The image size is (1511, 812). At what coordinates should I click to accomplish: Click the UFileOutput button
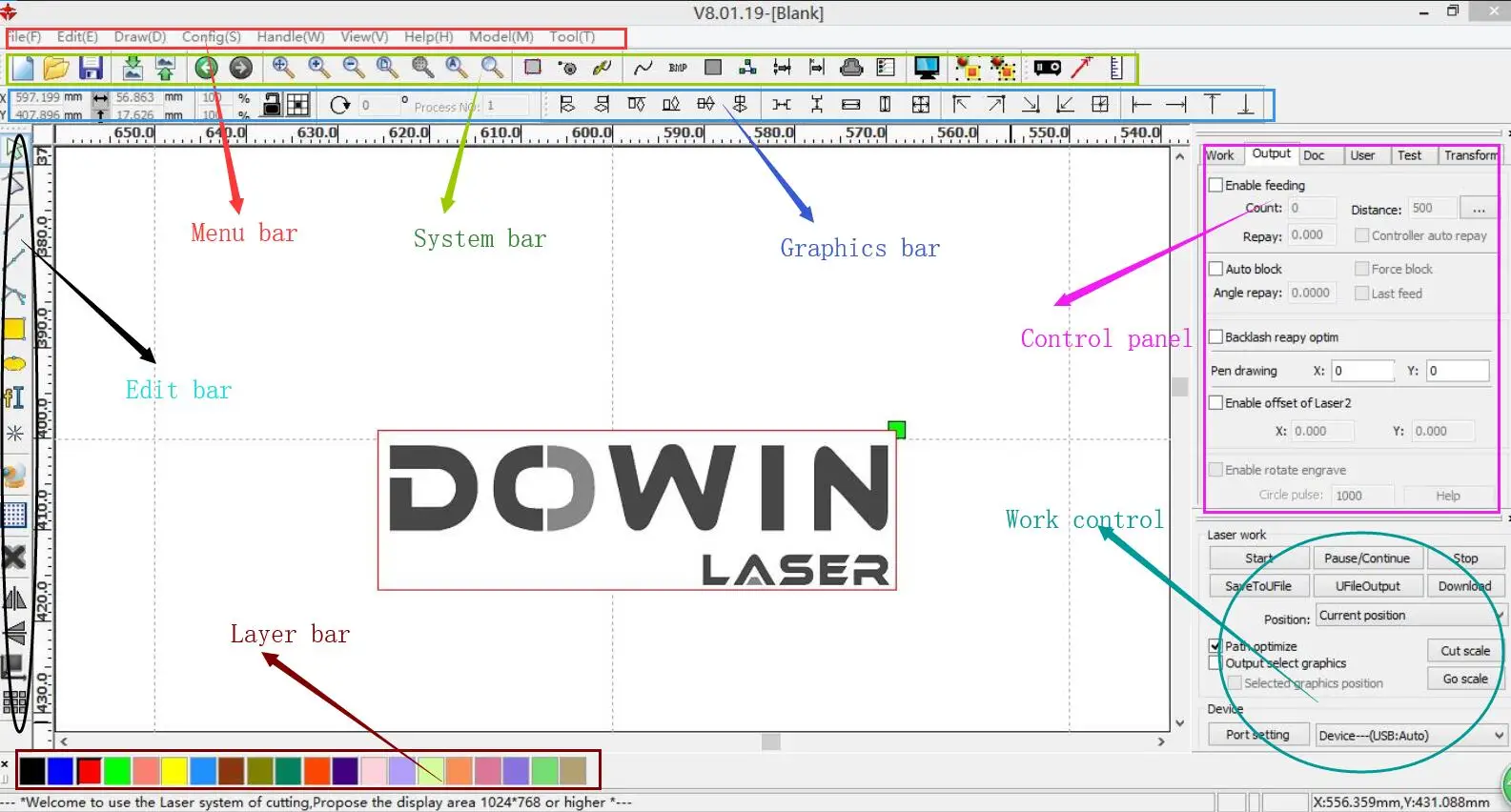point(1367,586)
